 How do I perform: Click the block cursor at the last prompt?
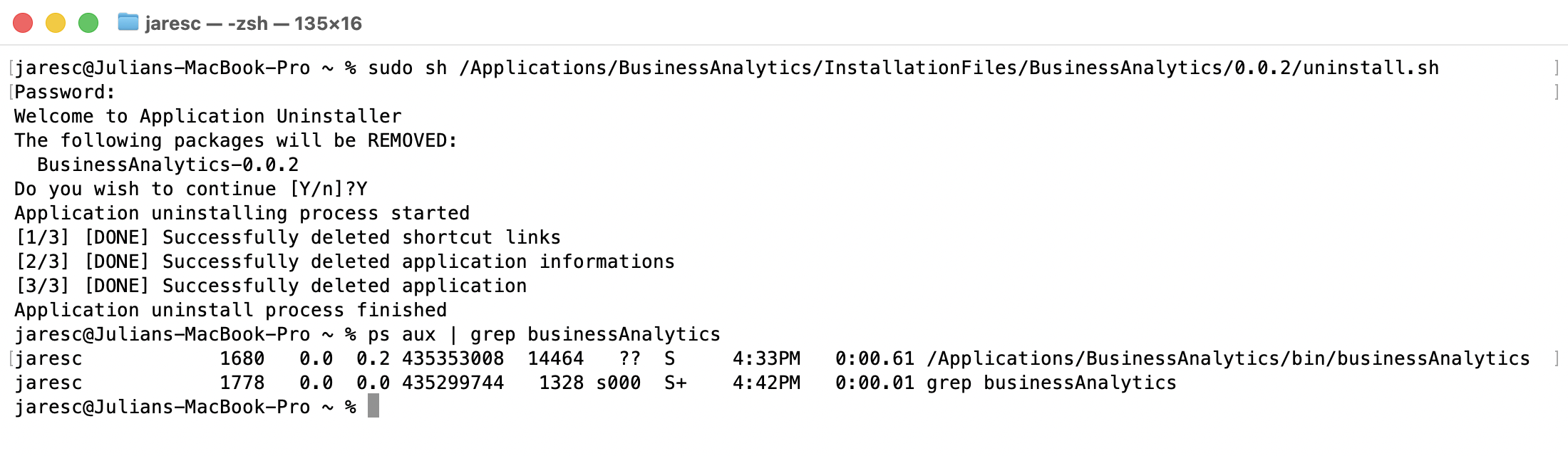coord(373,407)
